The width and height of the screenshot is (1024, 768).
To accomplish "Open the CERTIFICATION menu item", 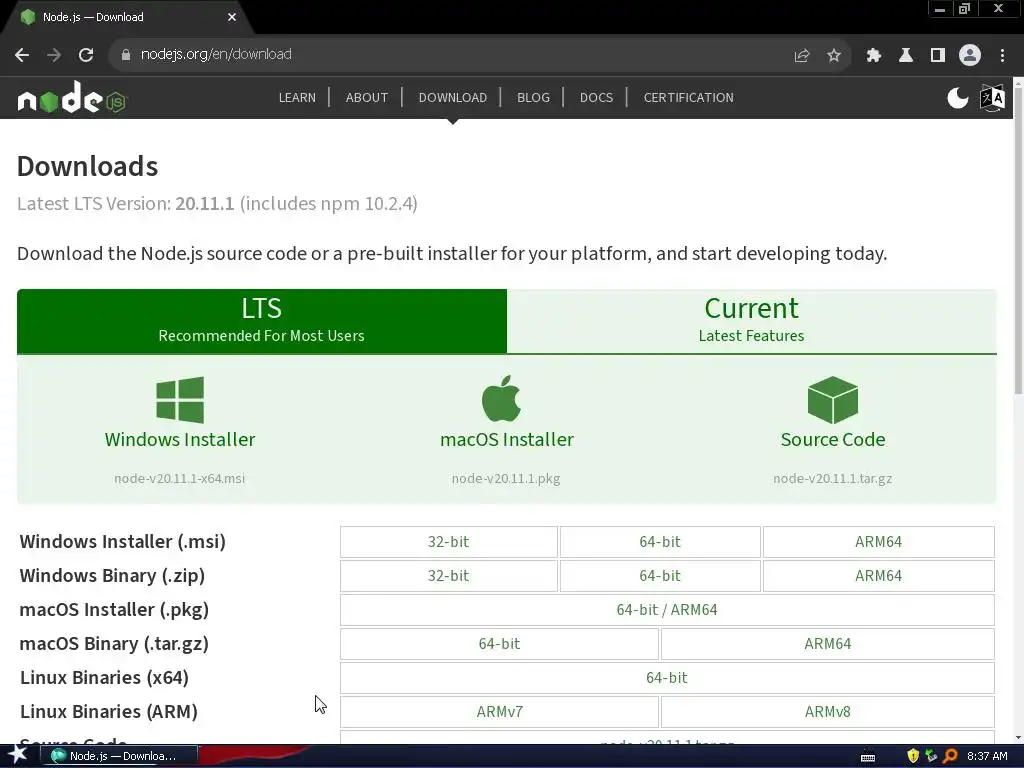I will pos(688,97).
